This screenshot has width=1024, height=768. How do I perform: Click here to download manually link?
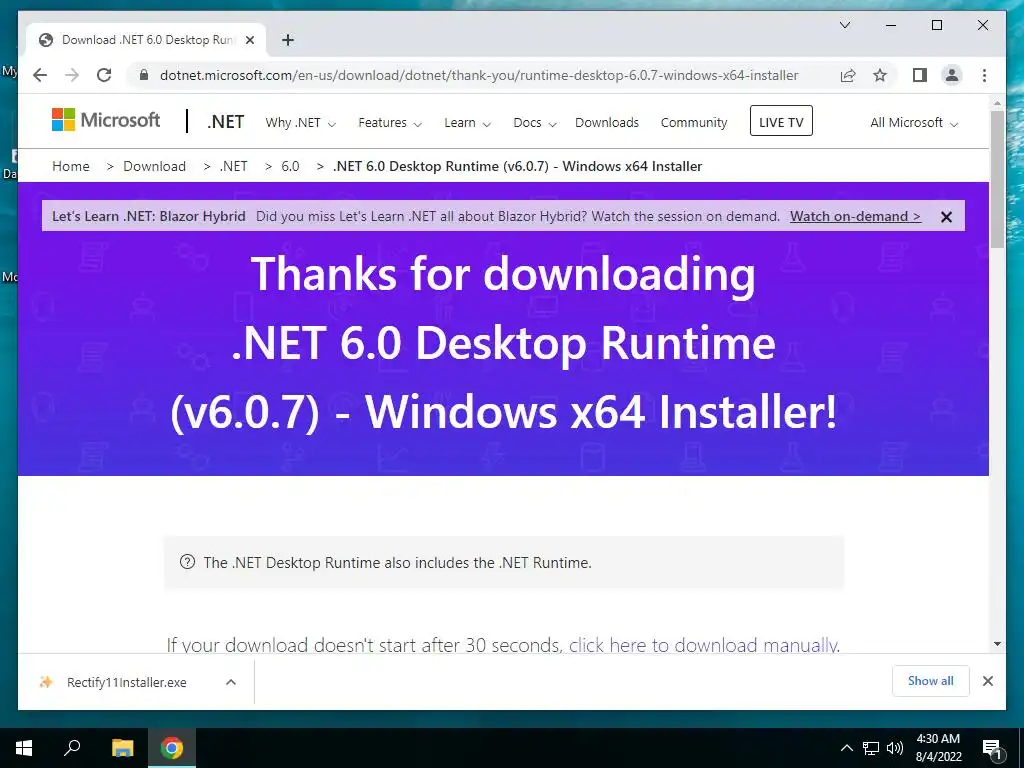pos(703,645)
